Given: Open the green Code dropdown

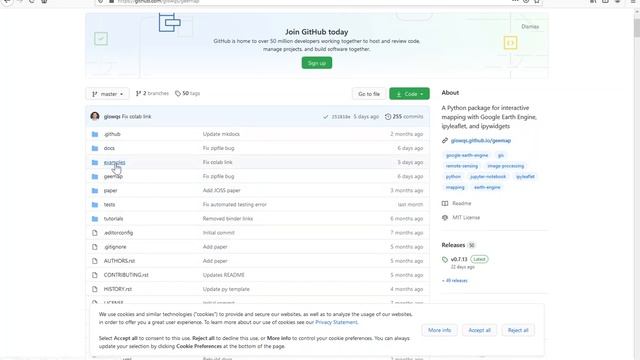Looking at the screenshot, I should pyautogui.click(x=409, y=94).
